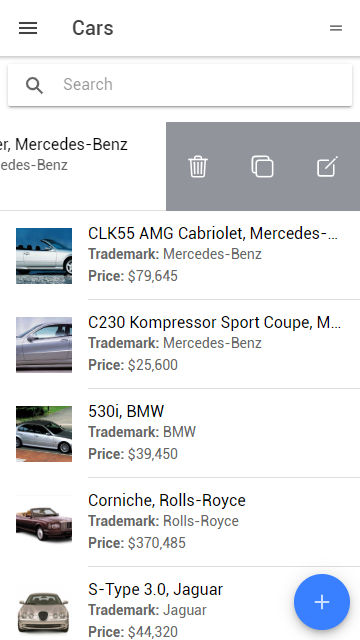Delete the swiped car with trash icon

point(198,167)
